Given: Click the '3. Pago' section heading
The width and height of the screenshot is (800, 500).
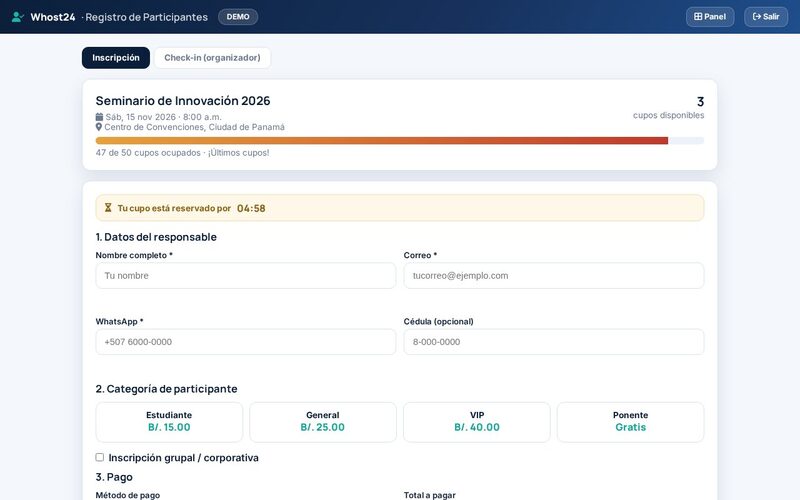Looking at the screenshot, I should tap(114, 477).
